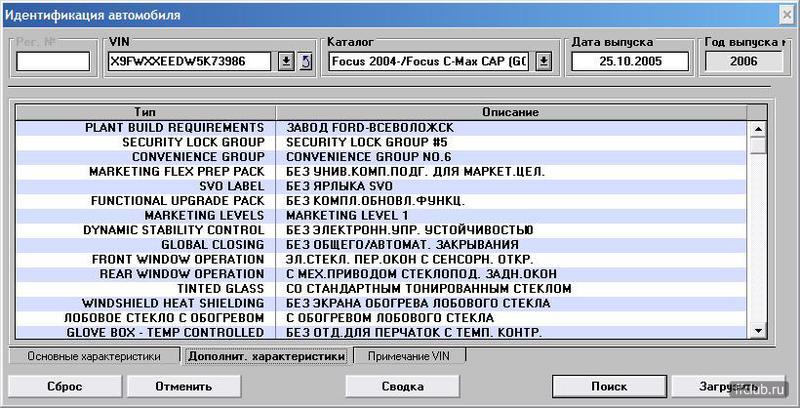Click the Дата выпуска date field
This screenshot has width=800, height=408.
(x=630, y=62)
